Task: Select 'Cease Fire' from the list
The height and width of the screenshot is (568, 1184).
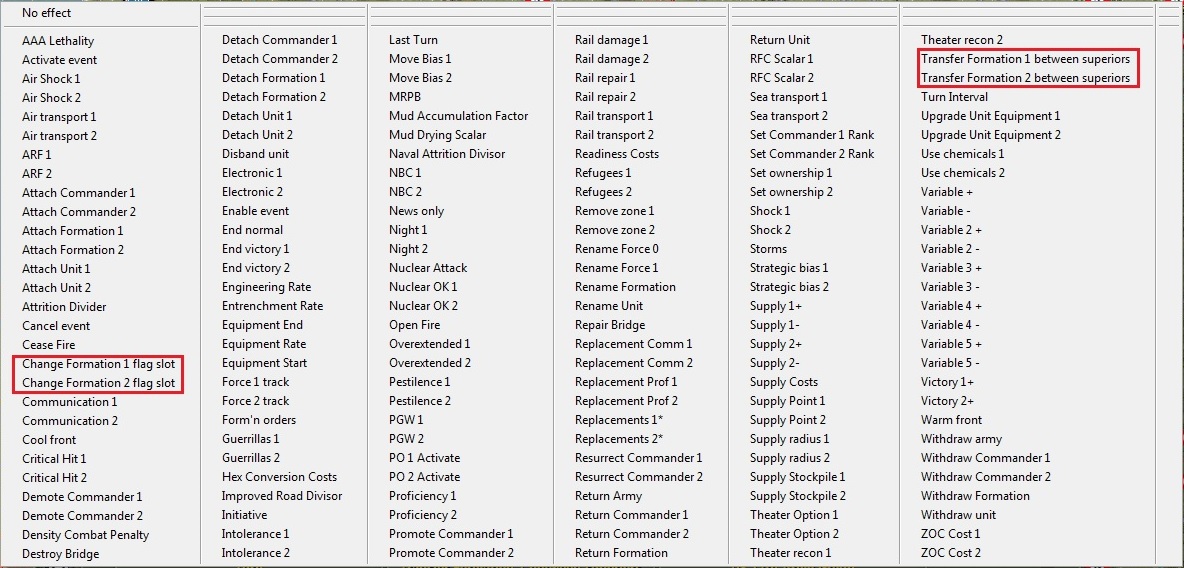Action: 48,344
